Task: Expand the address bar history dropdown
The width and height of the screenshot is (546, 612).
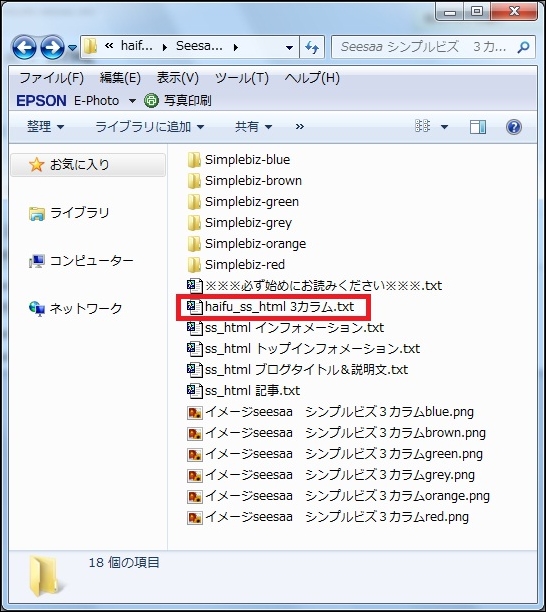Action: 289,48
